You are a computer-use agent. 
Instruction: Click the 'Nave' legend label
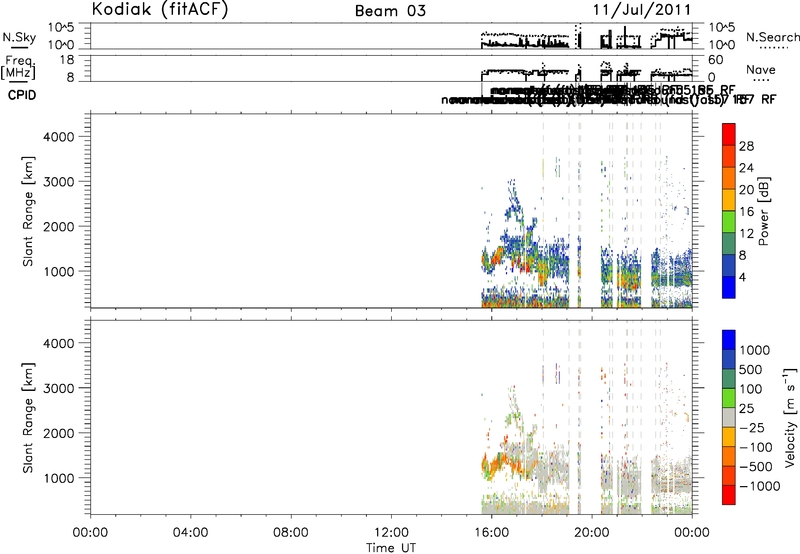click(x=761, y=69)
